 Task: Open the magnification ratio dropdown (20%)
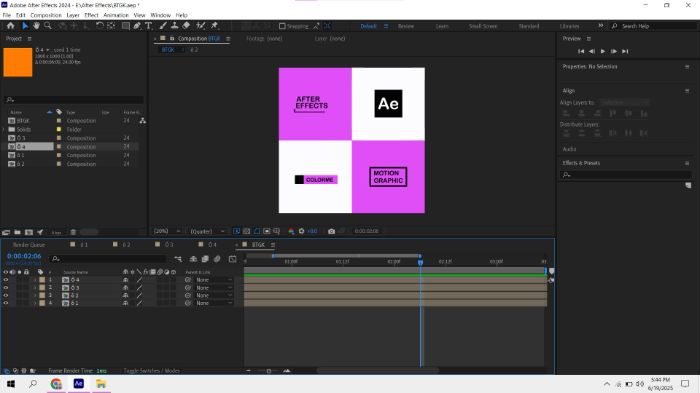pyautogui.click(x=167, y=231)
